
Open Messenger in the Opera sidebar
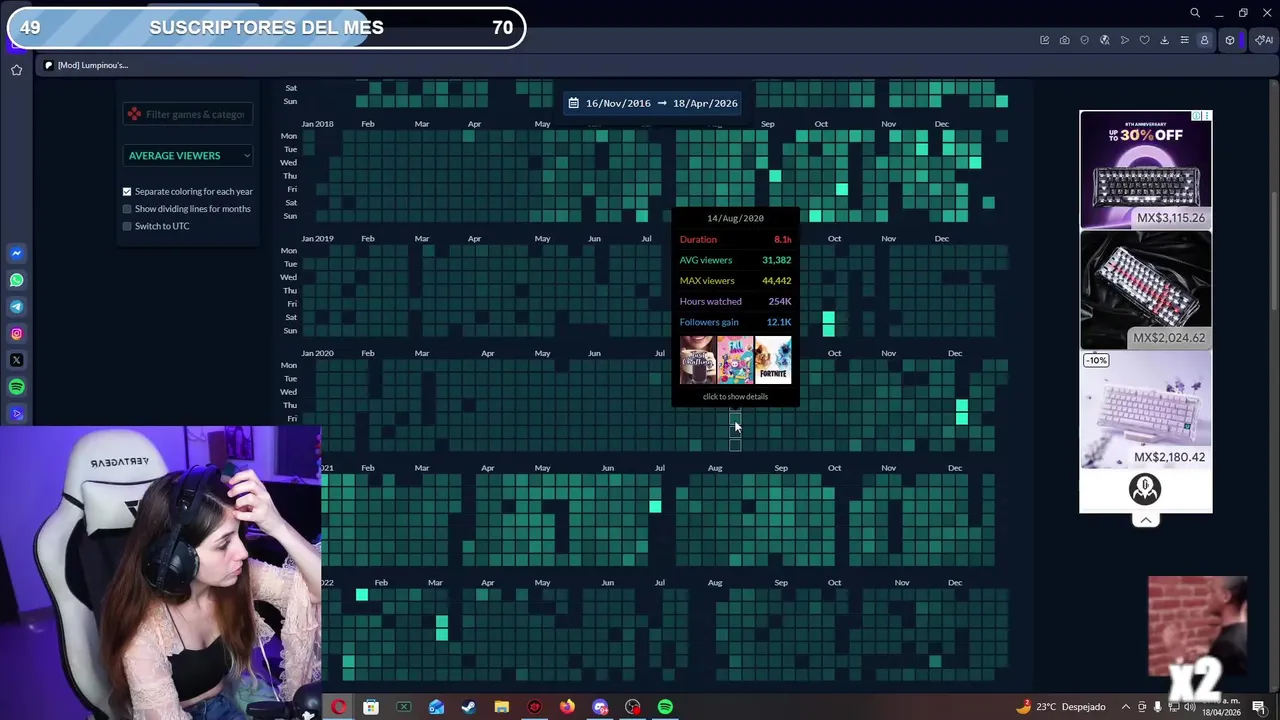(16, 253)
